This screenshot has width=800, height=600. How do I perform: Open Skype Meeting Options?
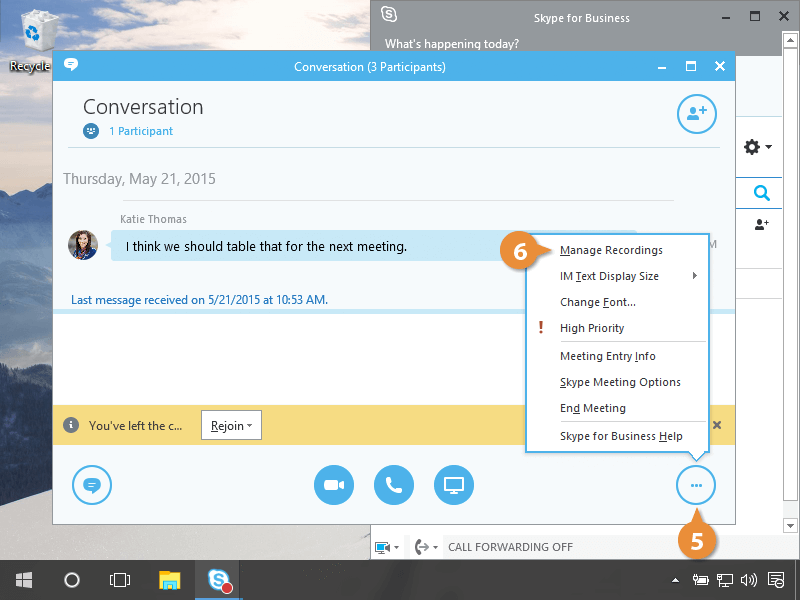tap(620, 382)
